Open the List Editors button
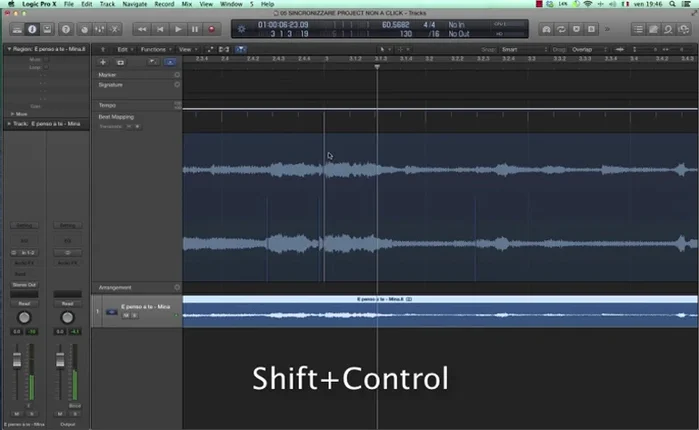 click(638, 29)
